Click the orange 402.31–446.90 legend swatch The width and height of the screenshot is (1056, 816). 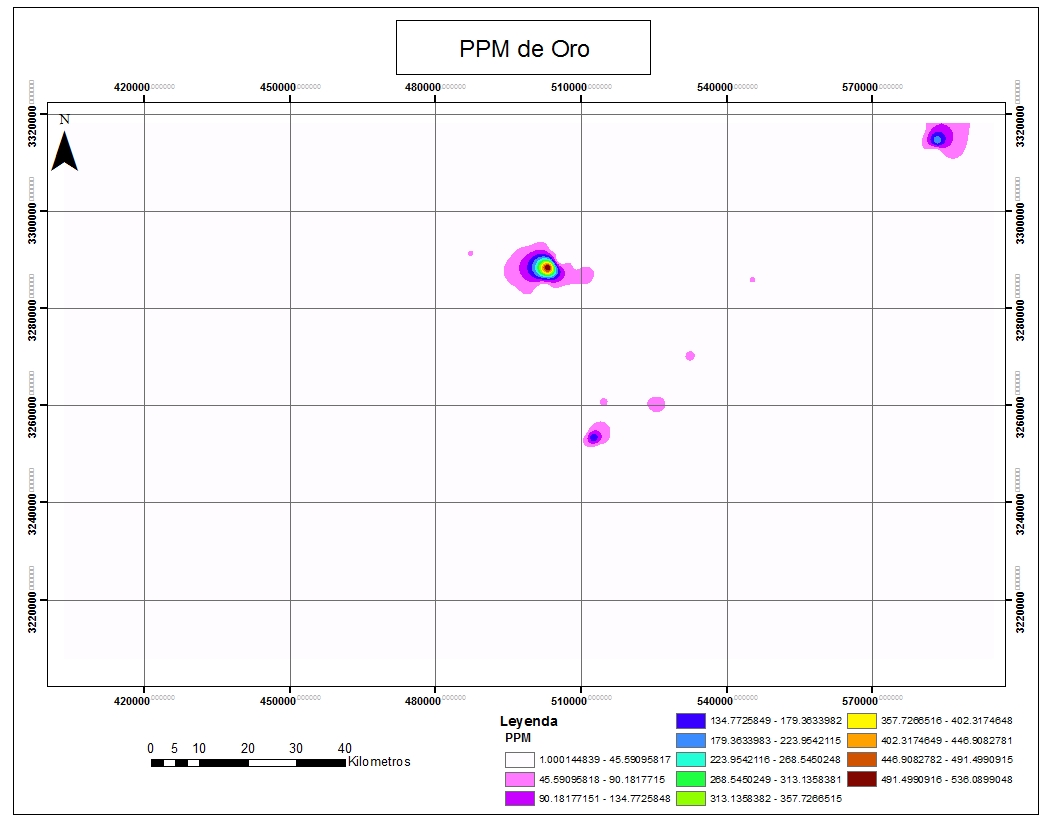coord(862,740)
